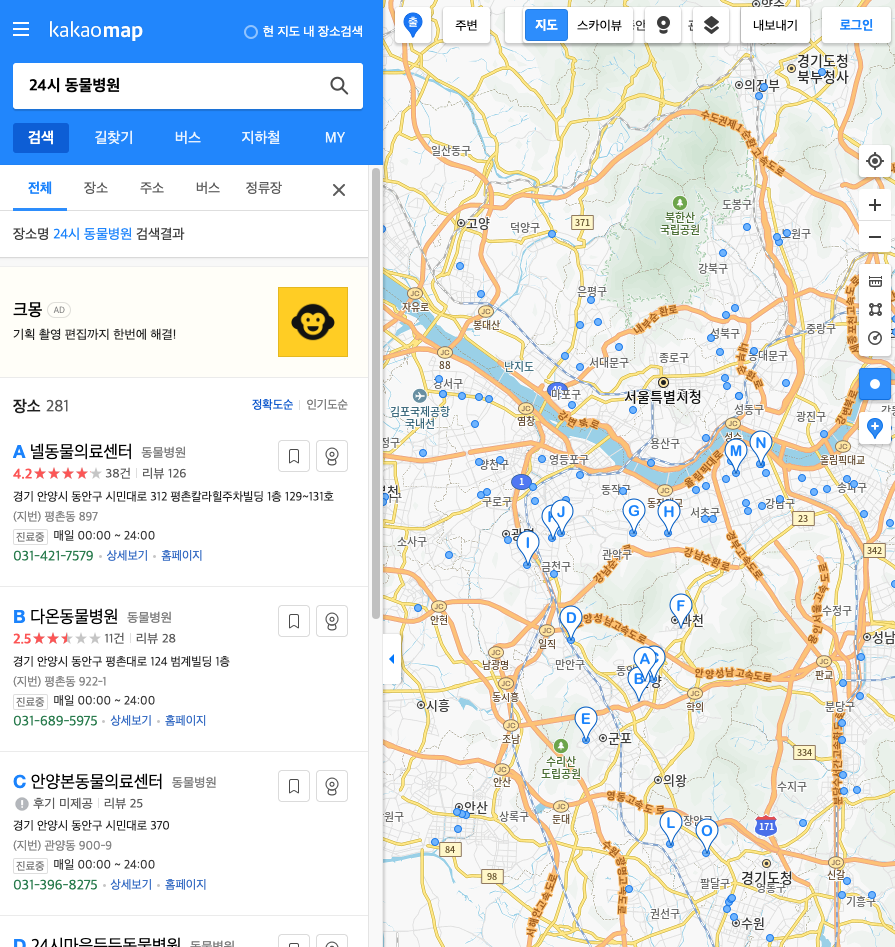The image size is (895, 947).
Task: Activate the roadview pin tool
Action: (663, 25)
